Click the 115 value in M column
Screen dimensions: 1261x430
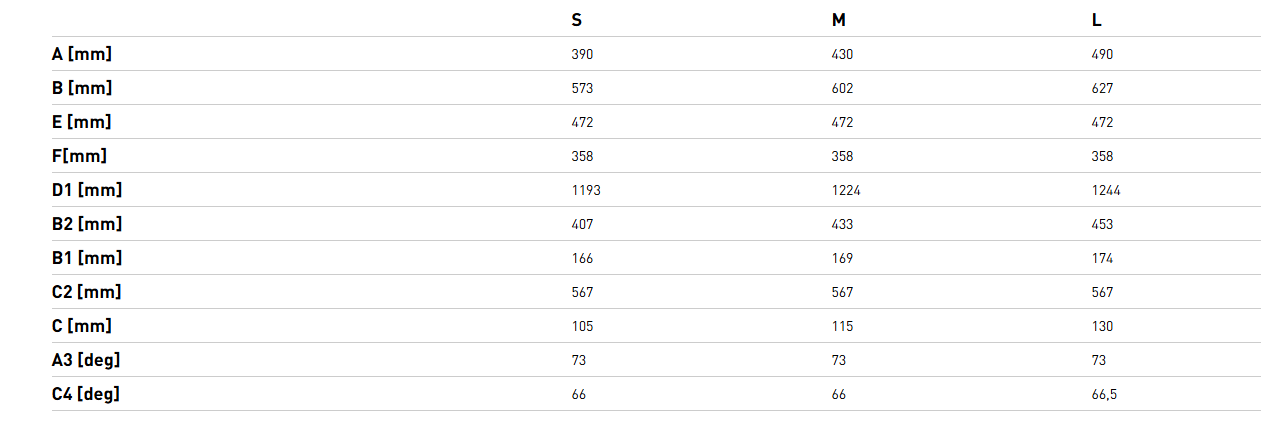pyautogui.click(x=842, y=327)
